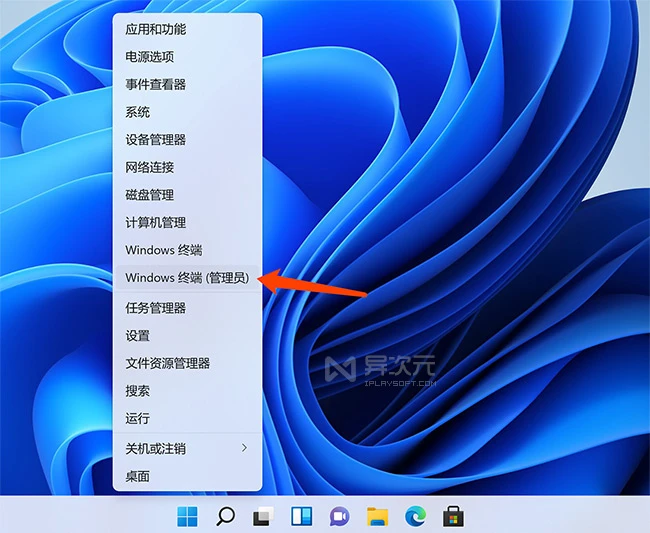Open Microsoft Store taskbar icon

pyautogui.click(x=454, y=516)
